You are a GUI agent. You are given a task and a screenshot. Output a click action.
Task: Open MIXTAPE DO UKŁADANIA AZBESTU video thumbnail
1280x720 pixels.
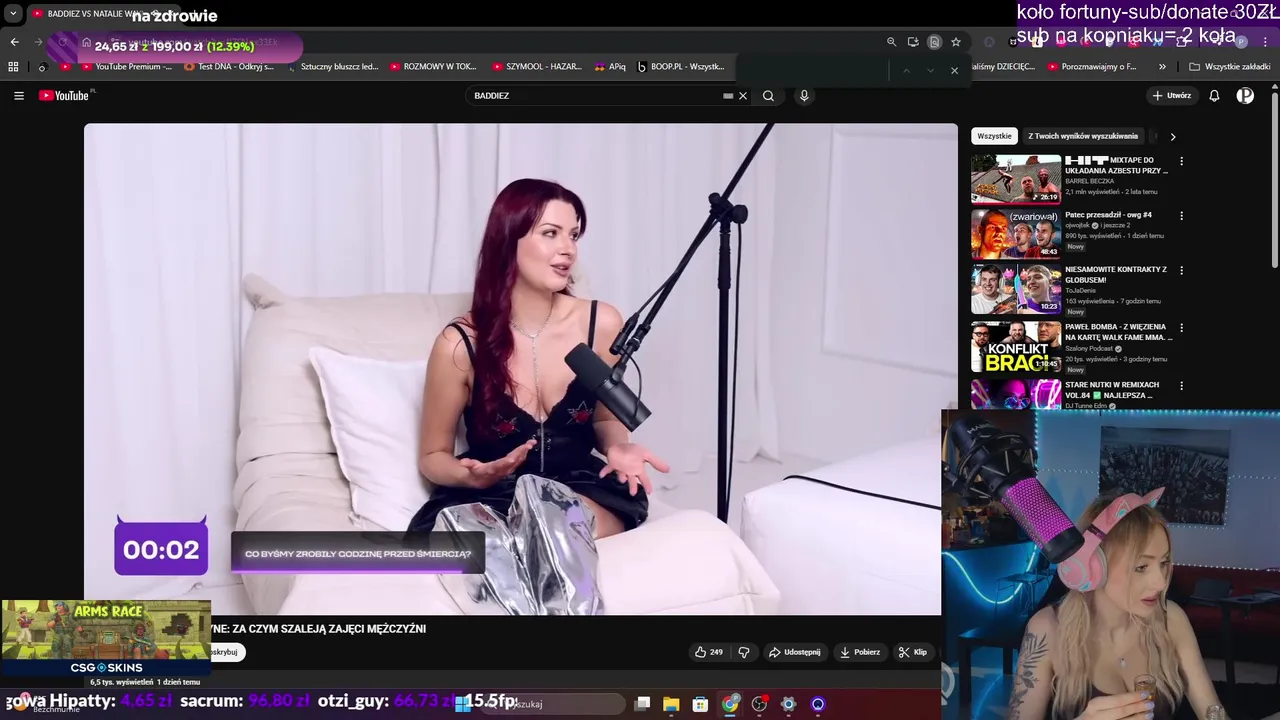coord(1016,179)
